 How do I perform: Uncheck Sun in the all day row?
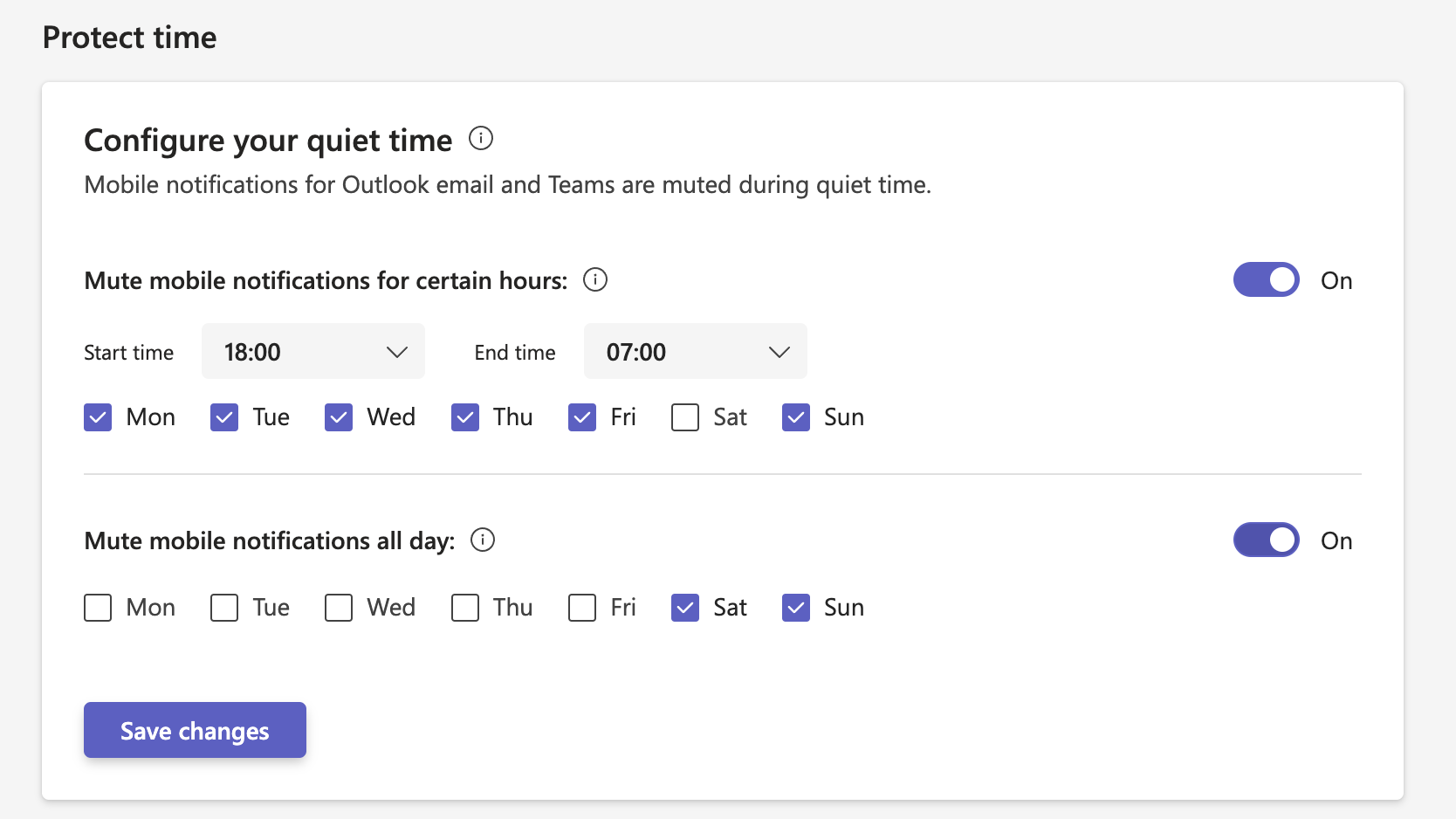point(796,608)
